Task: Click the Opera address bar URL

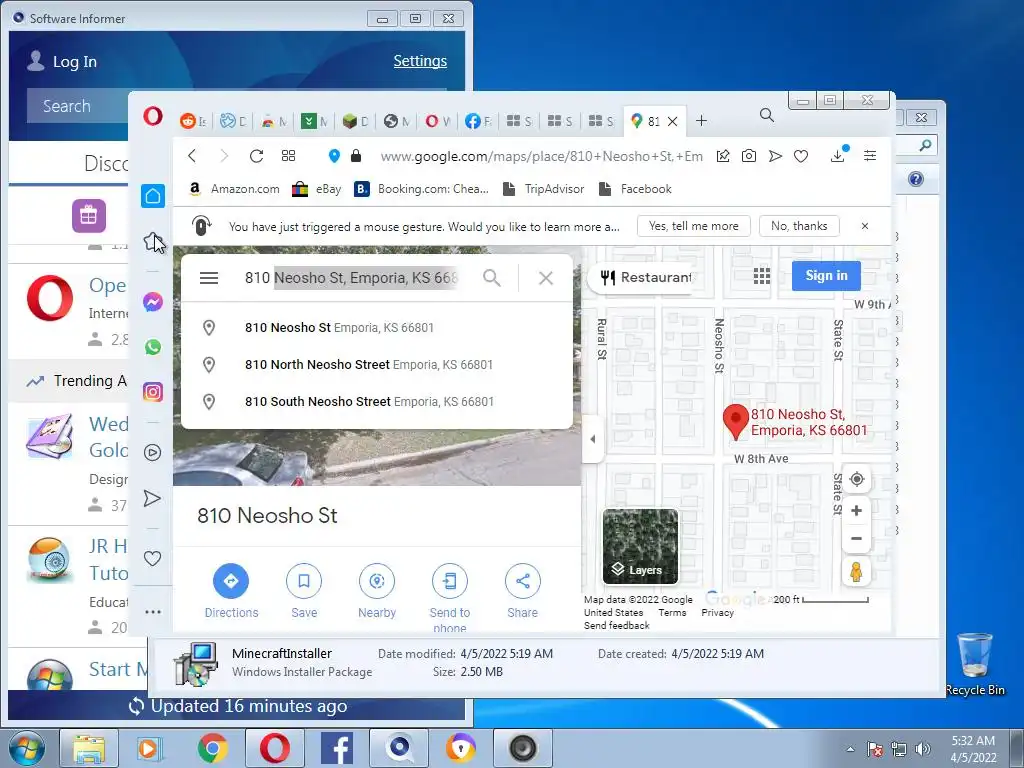Action: (541, 156)
